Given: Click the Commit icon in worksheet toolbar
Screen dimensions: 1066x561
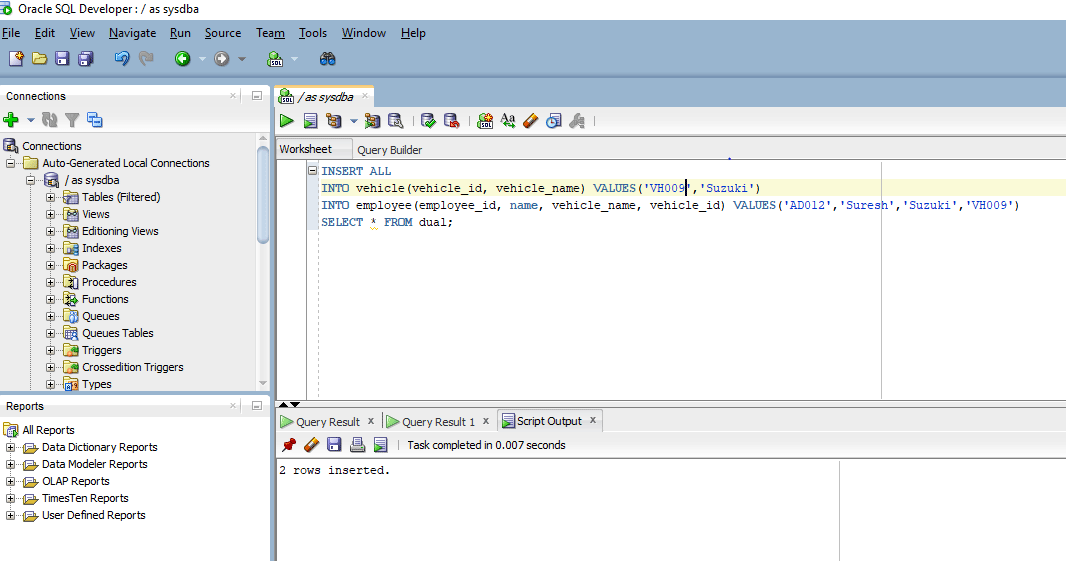Looking at the screenshot, I should pos(428,121).
